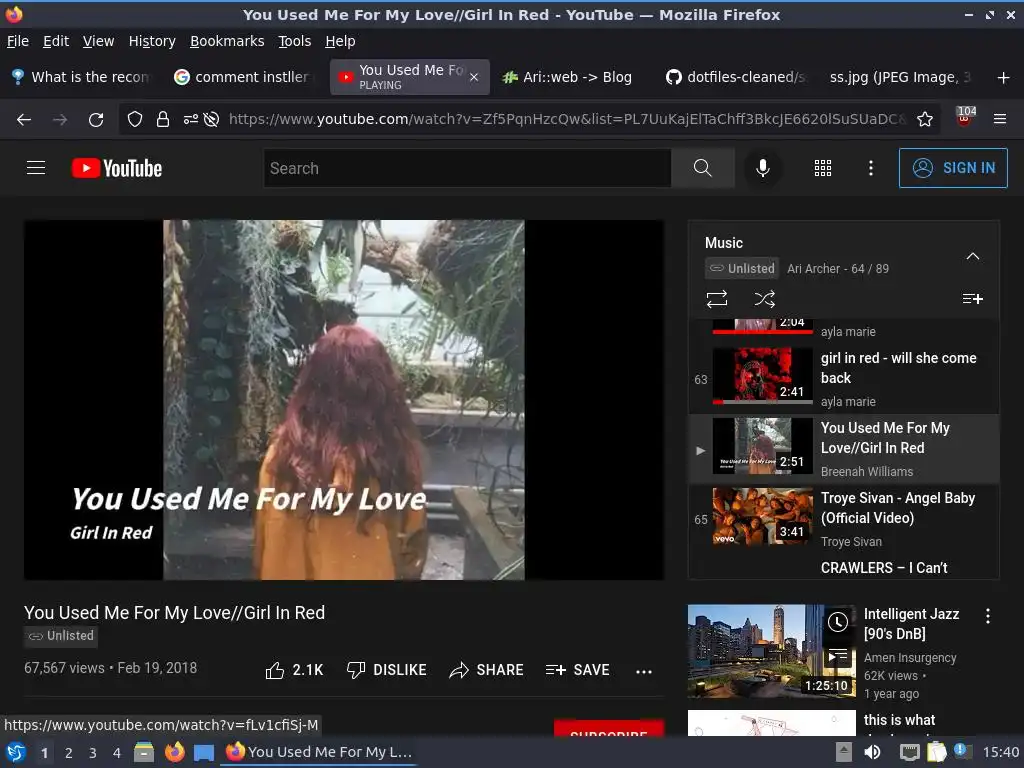Image resolution: width=1024 pixels, height=768 pixels.
Task: Click the SAVE button below the video
Action: (577, 670)
